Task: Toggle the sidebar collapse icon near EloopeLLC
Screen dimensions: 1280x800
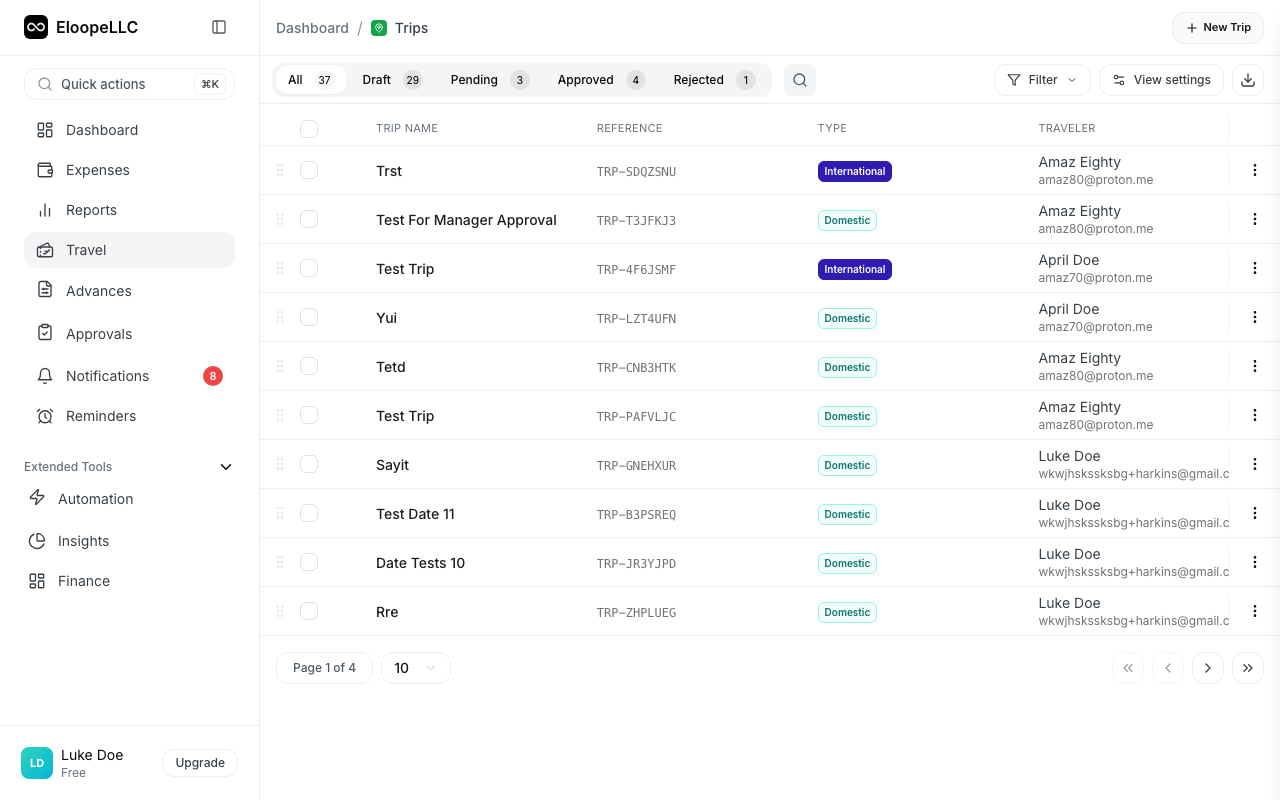Action: point(219,27)
